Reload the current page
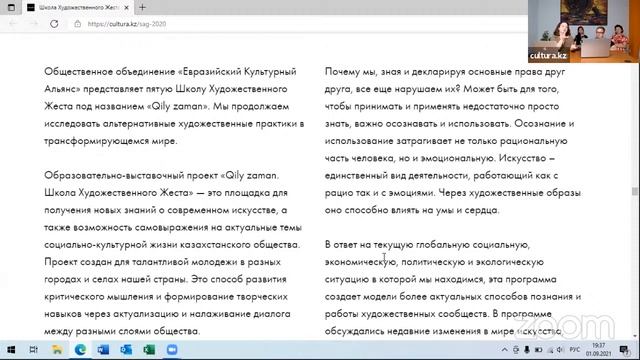 point(54,24)
